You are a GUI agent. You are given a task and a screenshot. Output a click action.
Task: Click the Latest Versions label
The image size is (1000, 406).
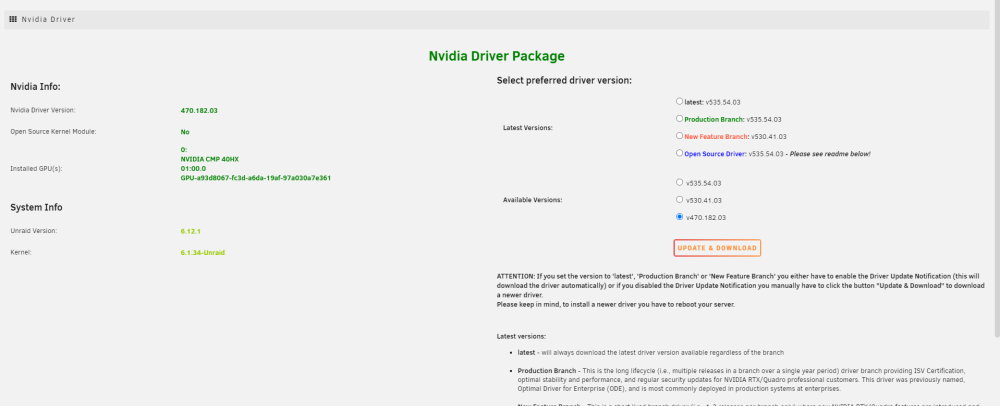[x=527, y=127]
